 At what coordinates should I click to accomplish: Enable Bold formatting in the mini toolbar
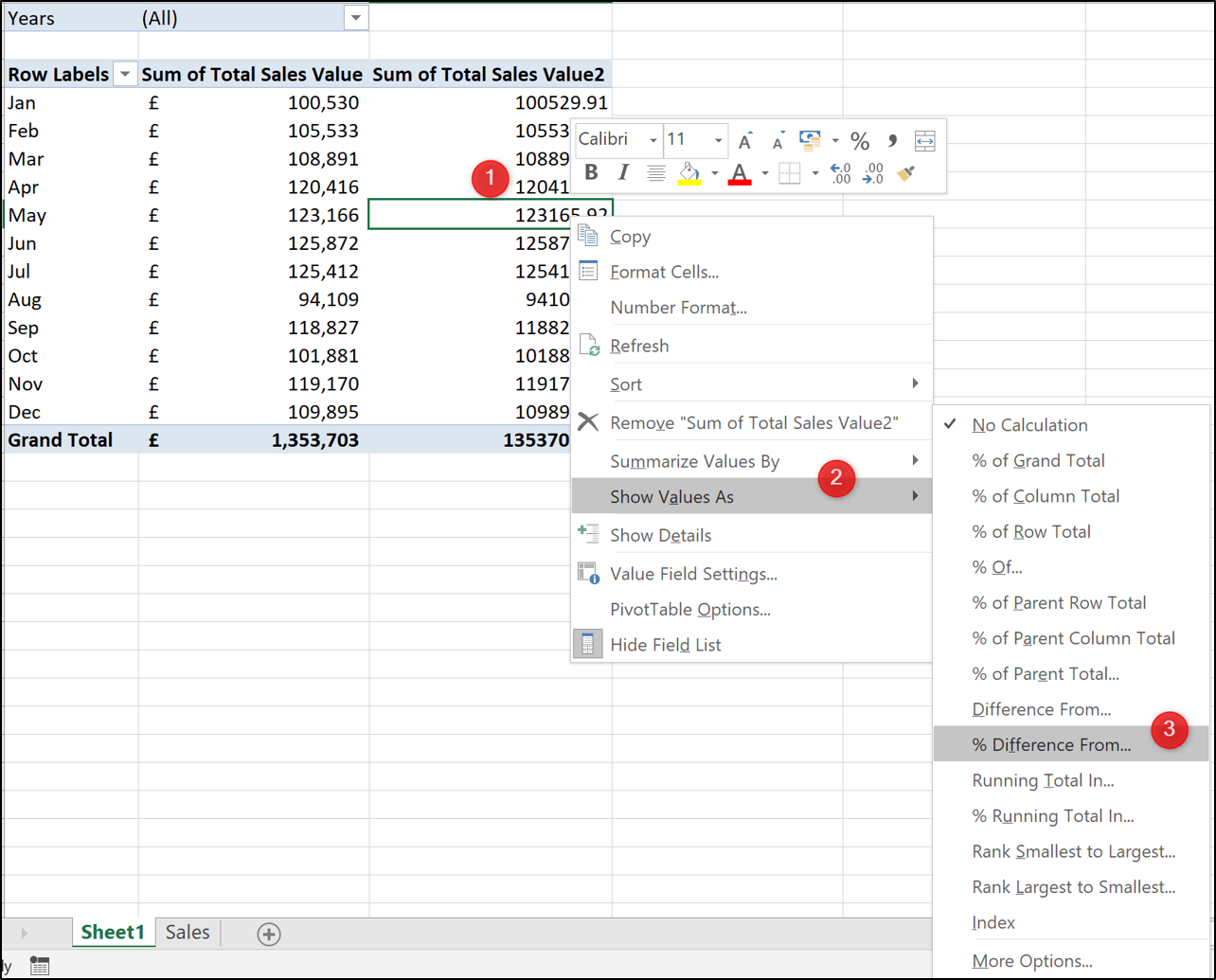point(593,173)
